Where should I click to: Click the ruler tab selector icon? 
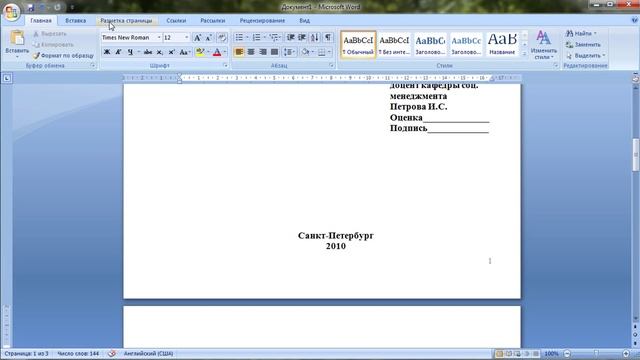(x=7, y=78)
